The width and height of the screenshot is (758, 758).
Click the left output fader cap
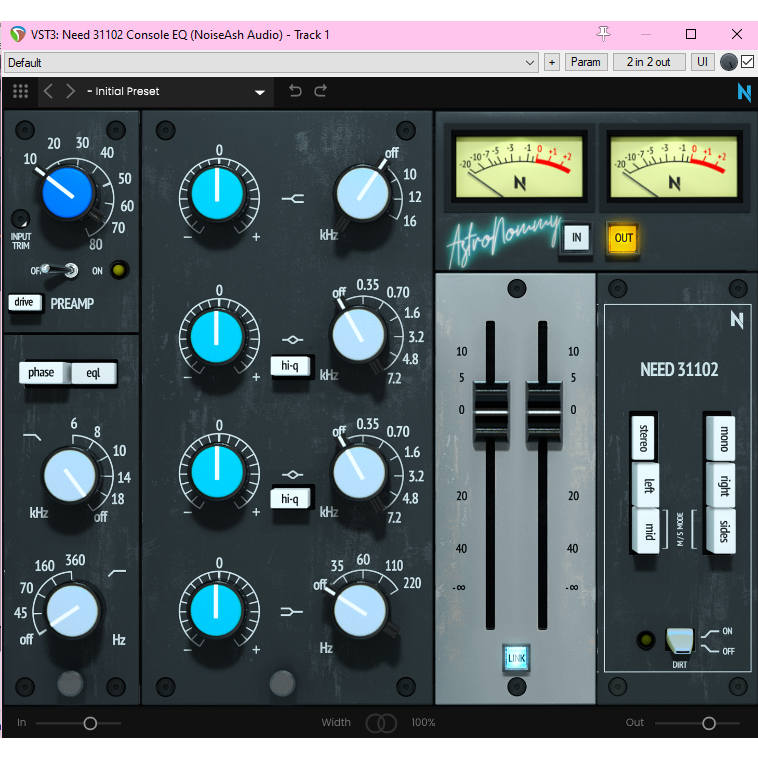(491, 411)
